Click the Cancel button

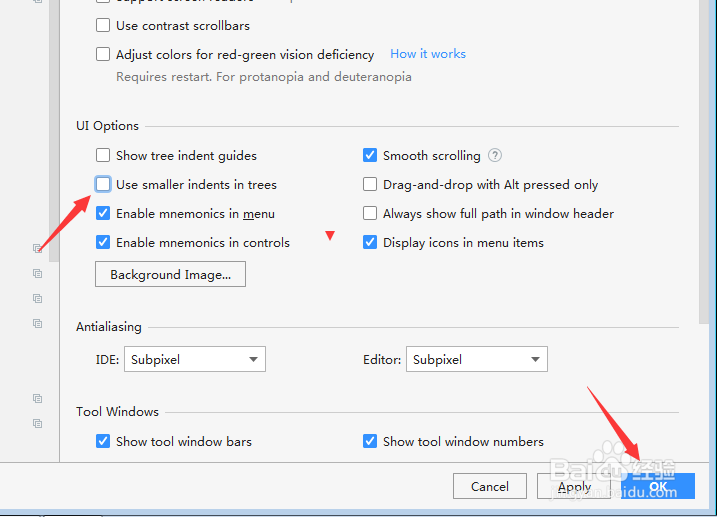click(x=490, y=486)
